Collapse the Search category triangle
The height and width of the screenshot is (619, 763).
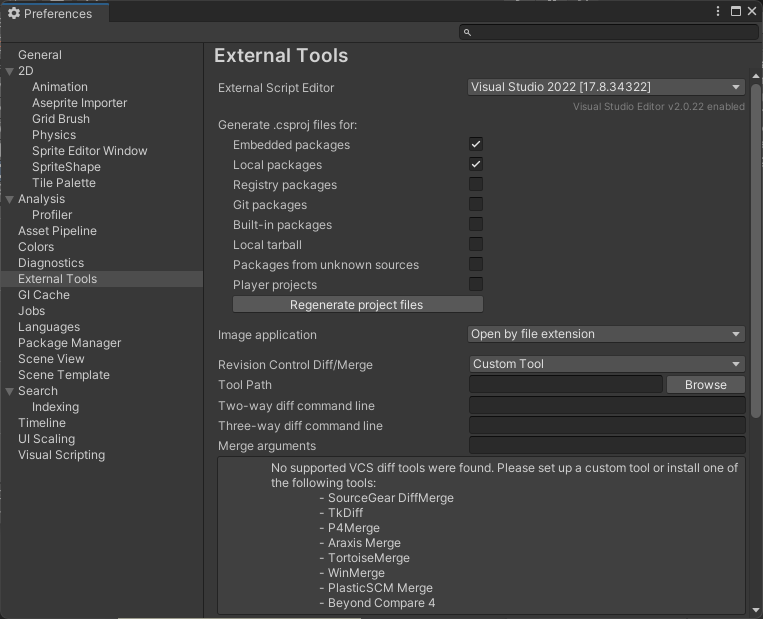pyautogui.click(x=9, y=392)
